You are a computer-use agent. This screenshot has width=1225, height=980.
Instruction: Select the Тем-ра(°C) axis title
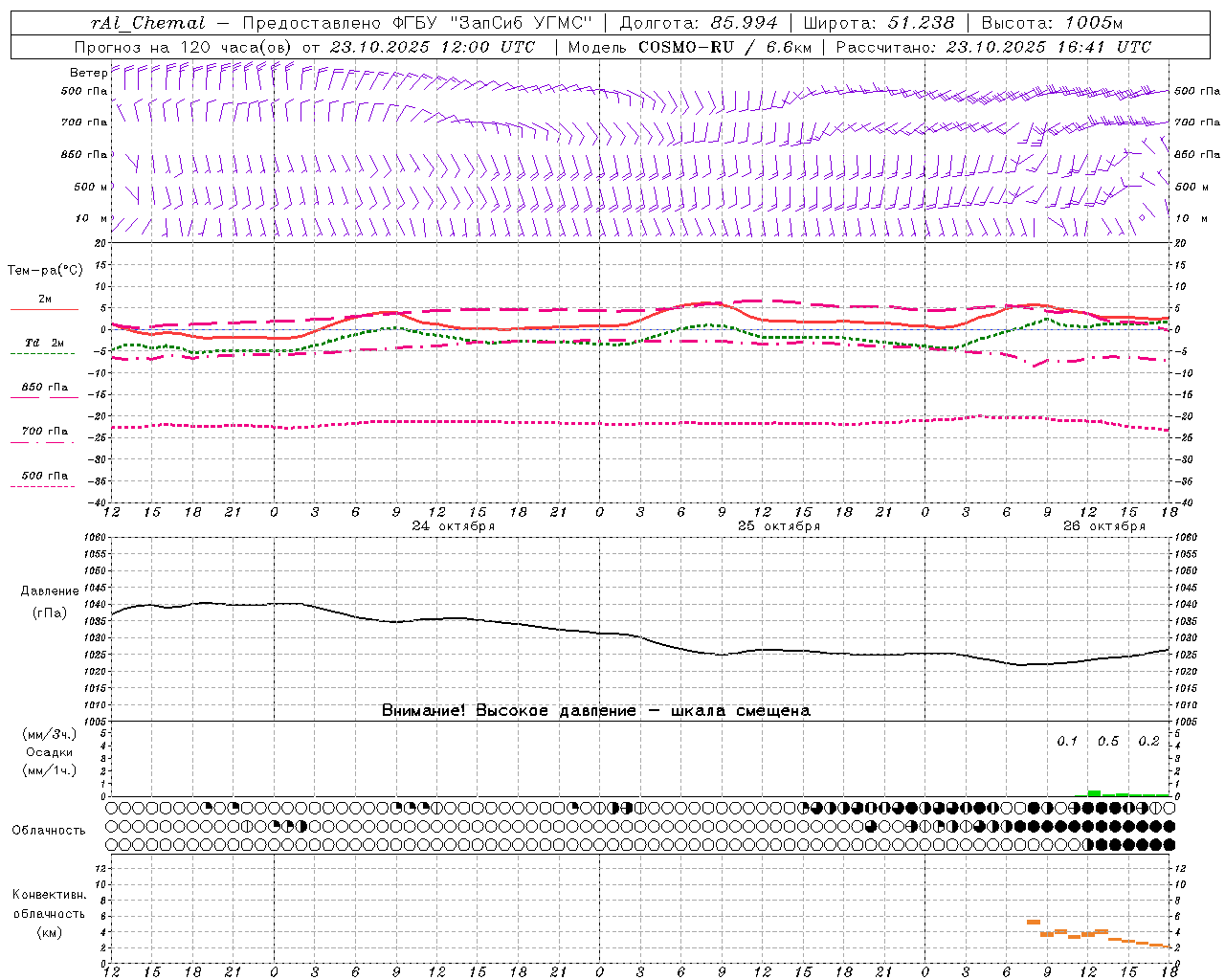[x=45, y=271]
